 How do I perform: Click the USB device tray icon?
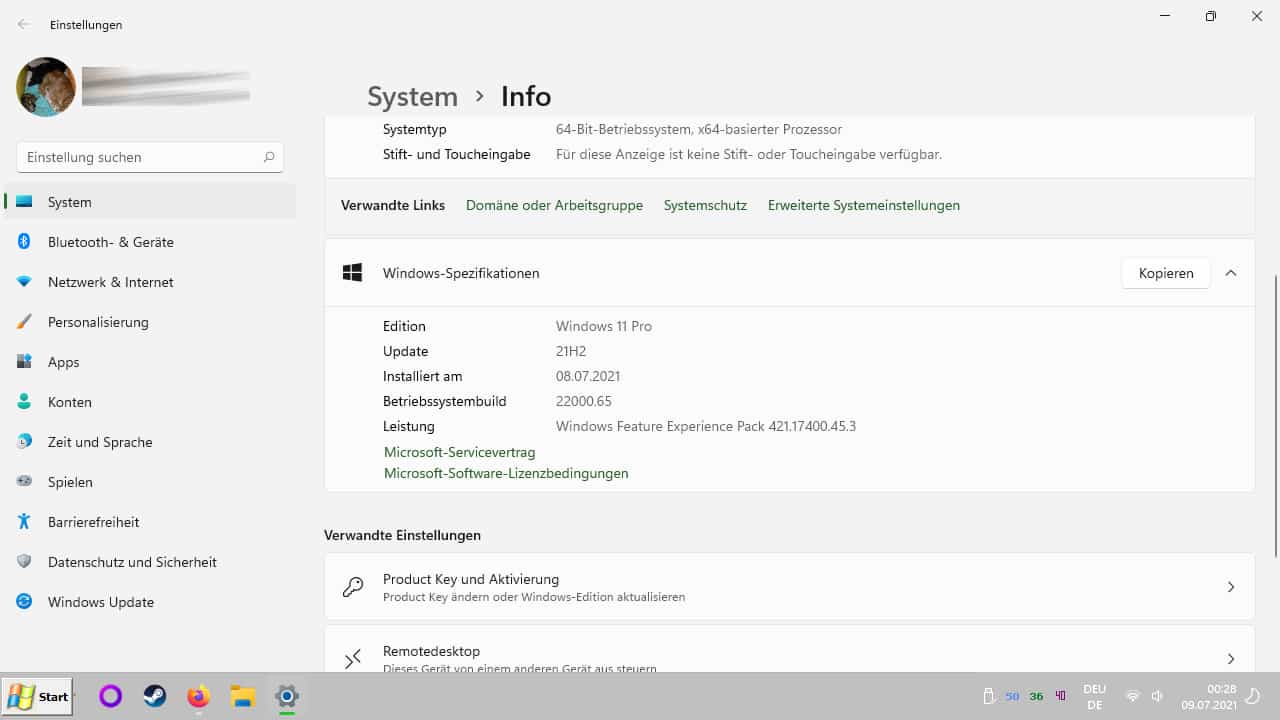click(988, 696)
